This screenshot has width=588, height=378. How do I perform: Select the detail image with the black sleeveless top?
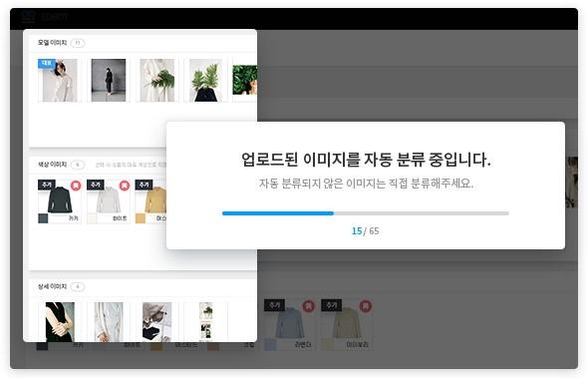point(60,322)
